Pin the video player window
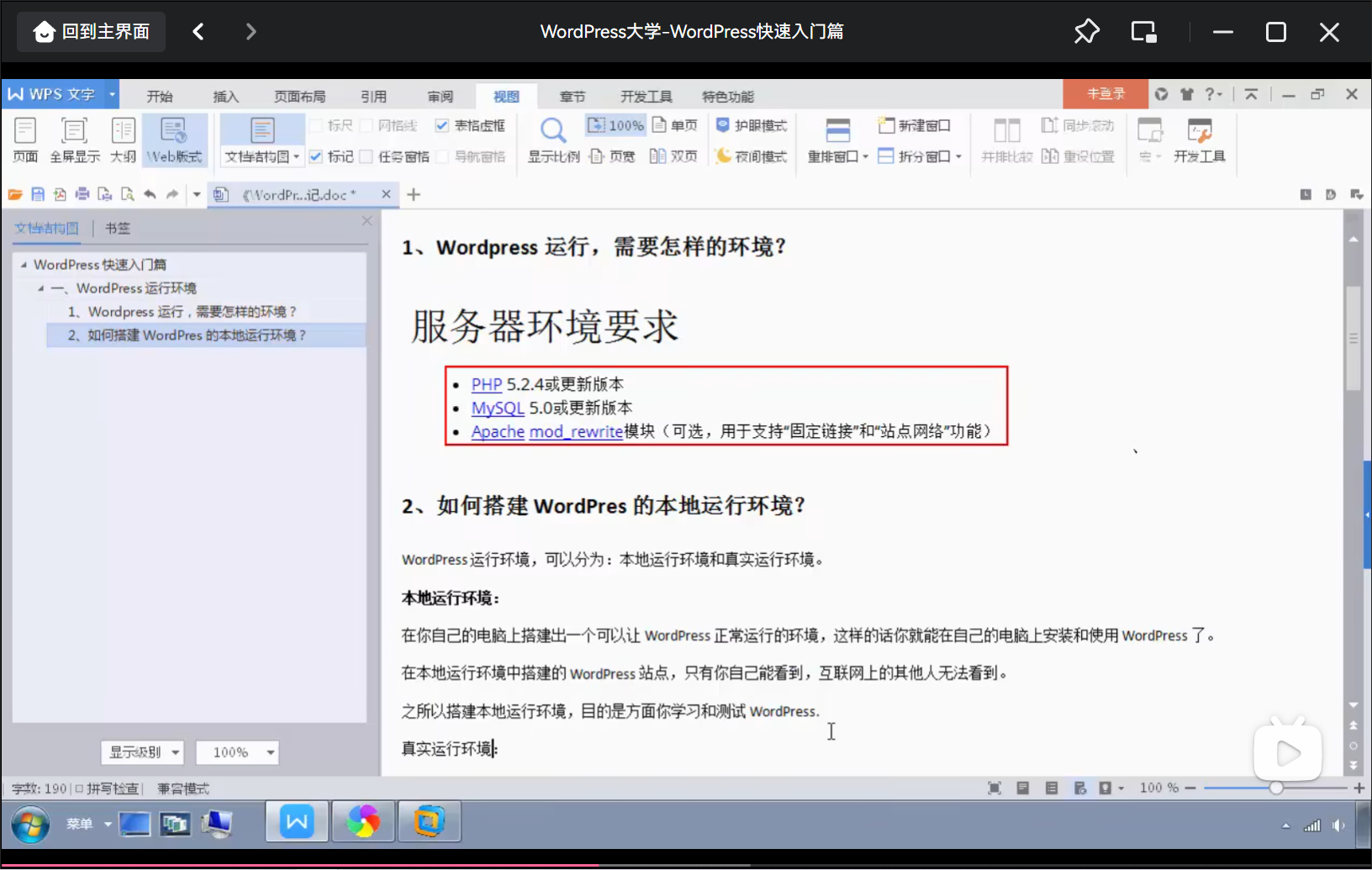The image size is (1372, 870). 1086,32
